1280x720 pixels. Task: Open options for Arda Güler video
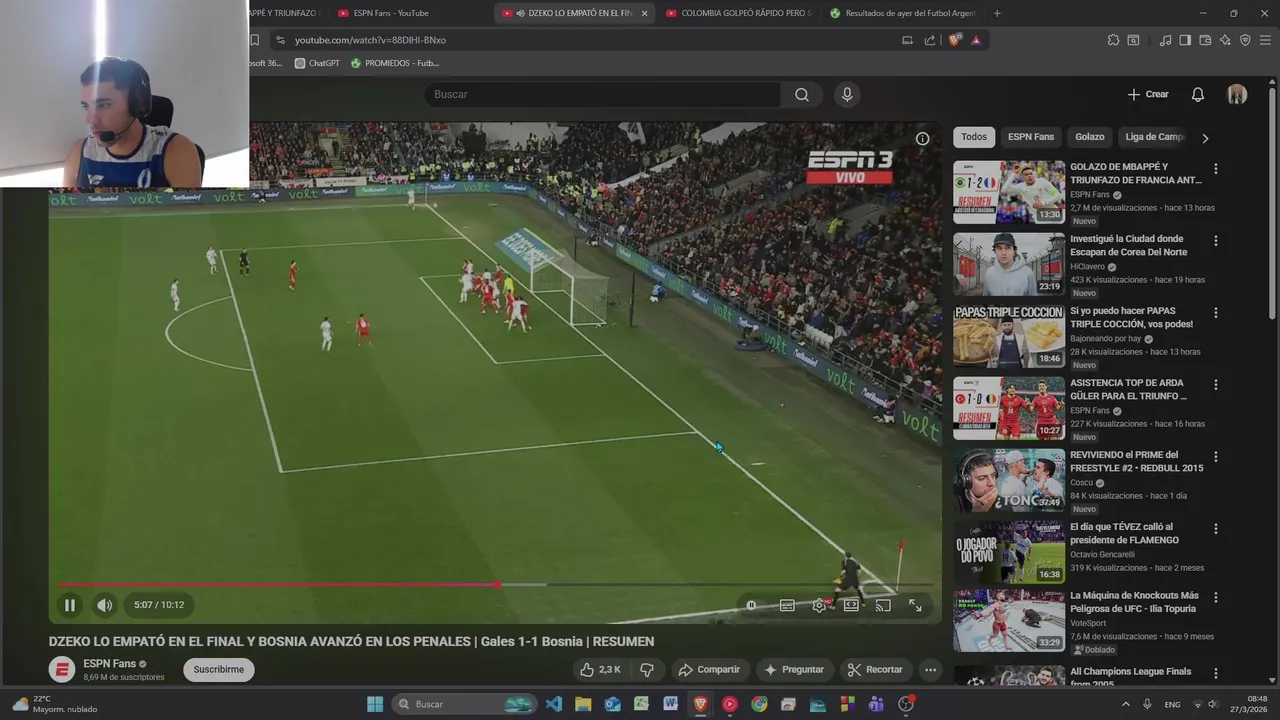[x=1216, y=385]
